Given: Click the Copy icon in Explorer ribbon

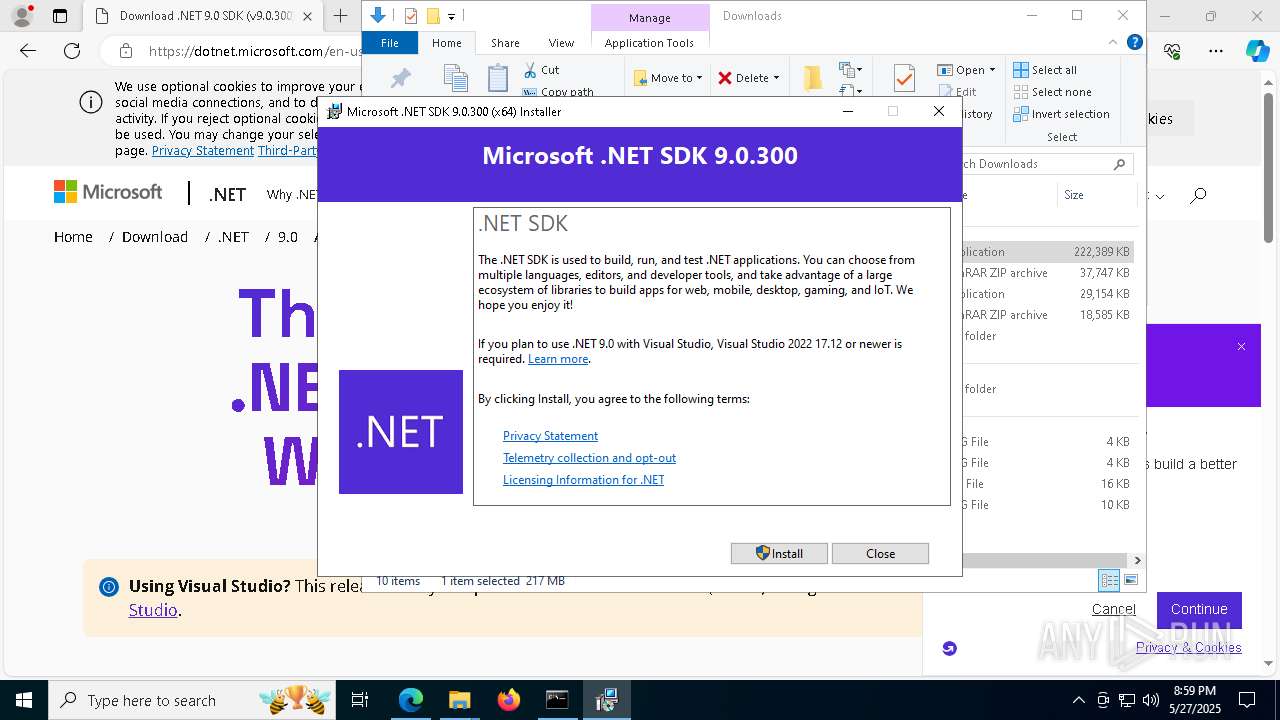Looking at the screenshot, I should 456,78.
